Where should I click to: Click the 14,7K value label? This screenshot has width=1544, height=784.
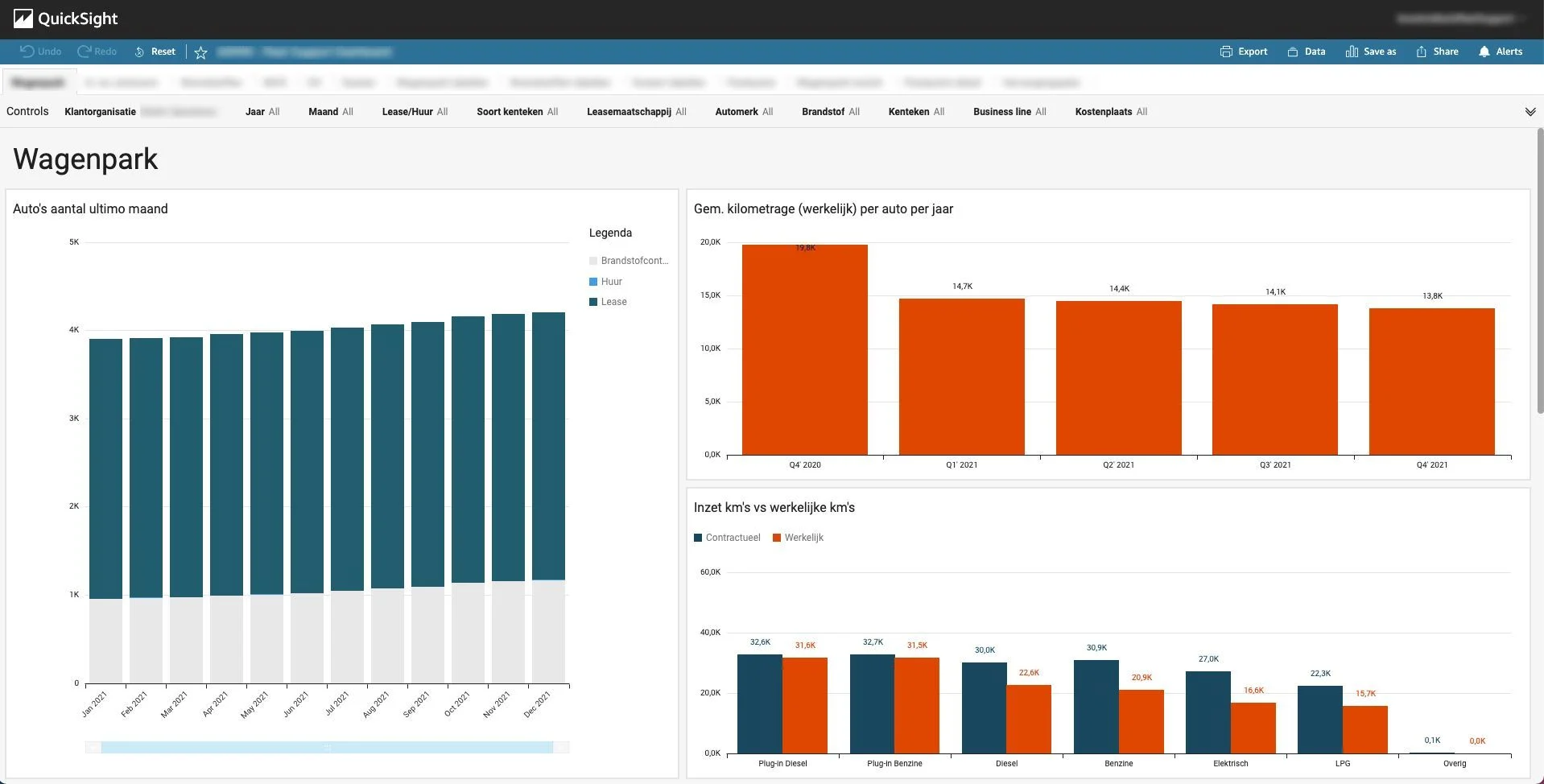click(x=963, y=287)
